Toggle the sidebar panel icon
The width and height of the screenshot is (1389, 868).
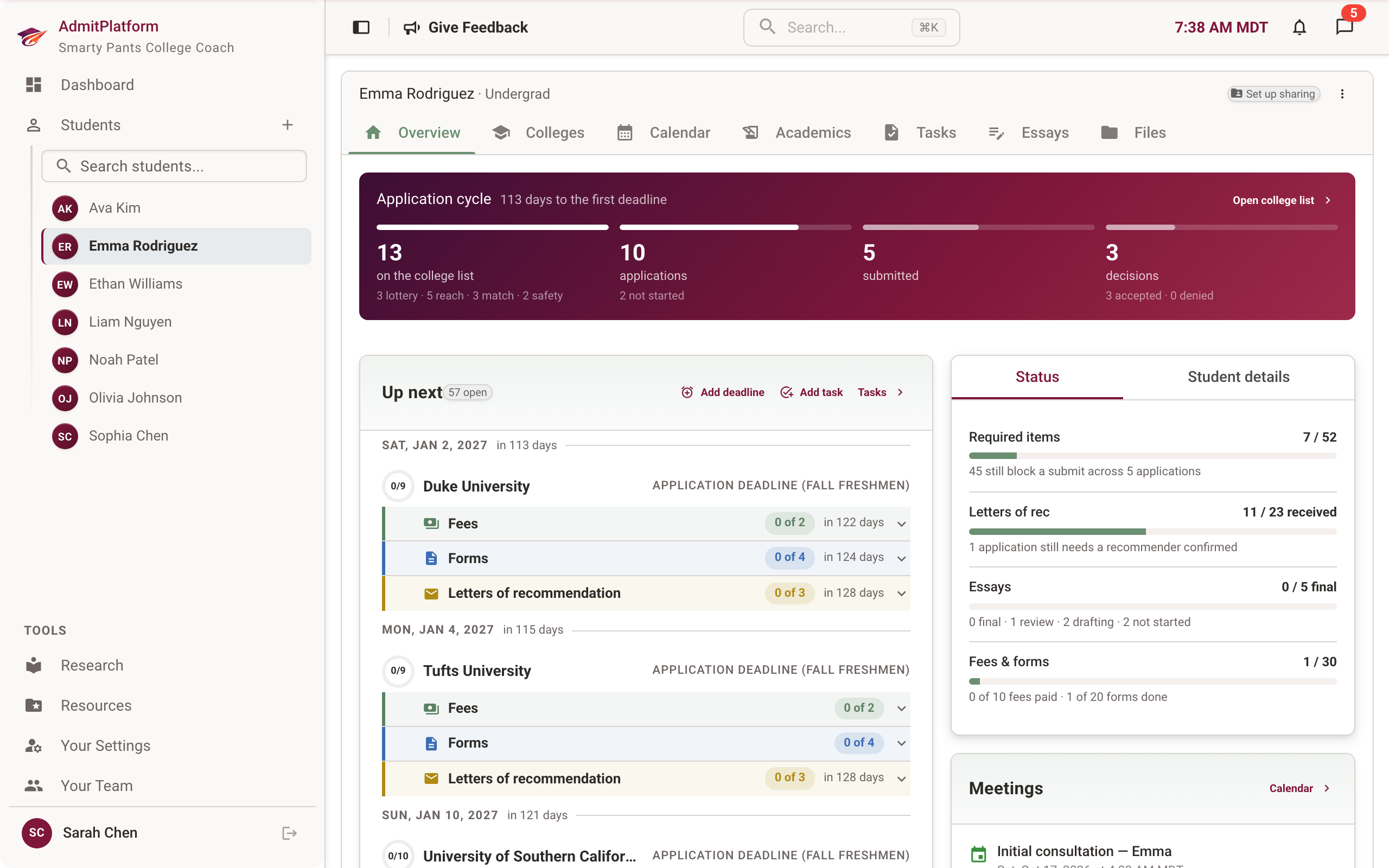(361, 27)
